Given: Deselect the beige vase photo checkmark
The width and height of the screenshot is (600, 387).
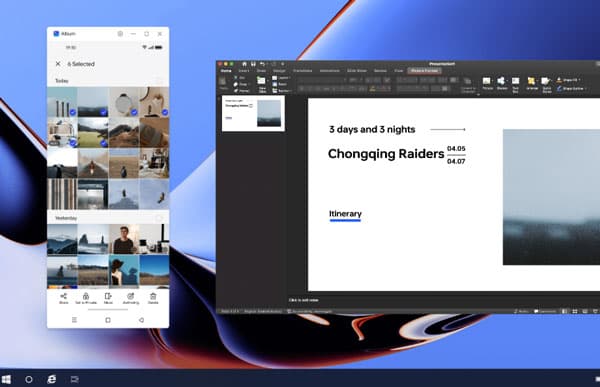Looking at the screenshot, I should tap(165, 112).
